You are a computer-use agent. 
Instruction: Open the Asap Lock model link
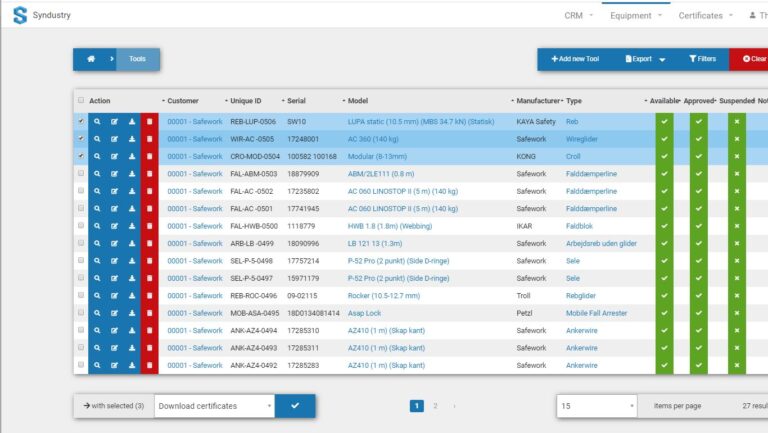point(366,313)
